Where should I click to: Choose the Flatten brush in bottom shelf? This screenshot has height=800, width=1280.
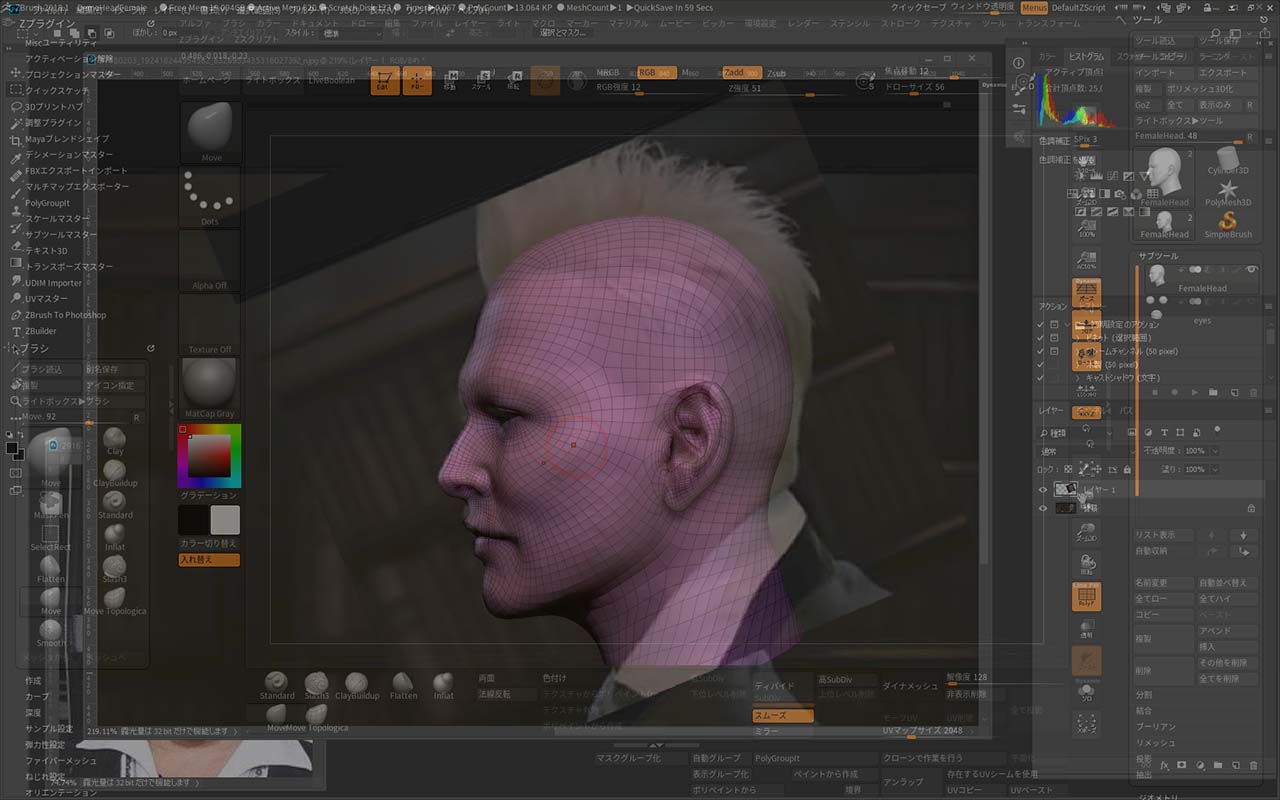coord(403,687)
